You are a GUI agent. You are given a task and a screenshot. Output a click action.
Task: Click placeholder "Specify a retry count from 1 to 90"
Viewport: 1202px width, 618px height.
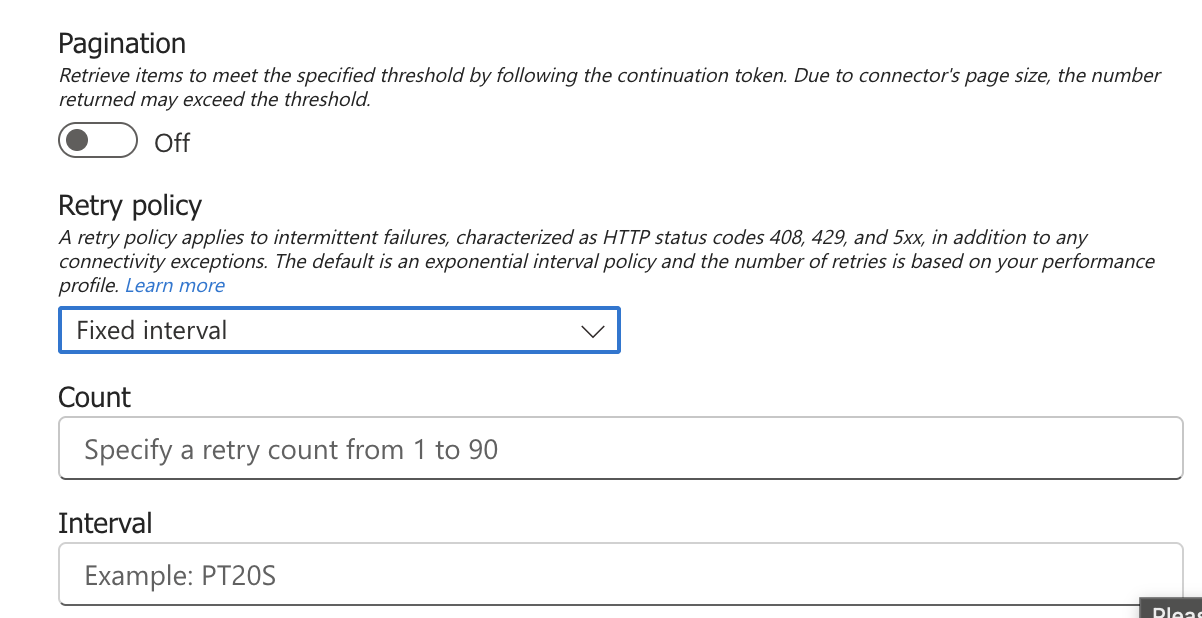(291, 450)
